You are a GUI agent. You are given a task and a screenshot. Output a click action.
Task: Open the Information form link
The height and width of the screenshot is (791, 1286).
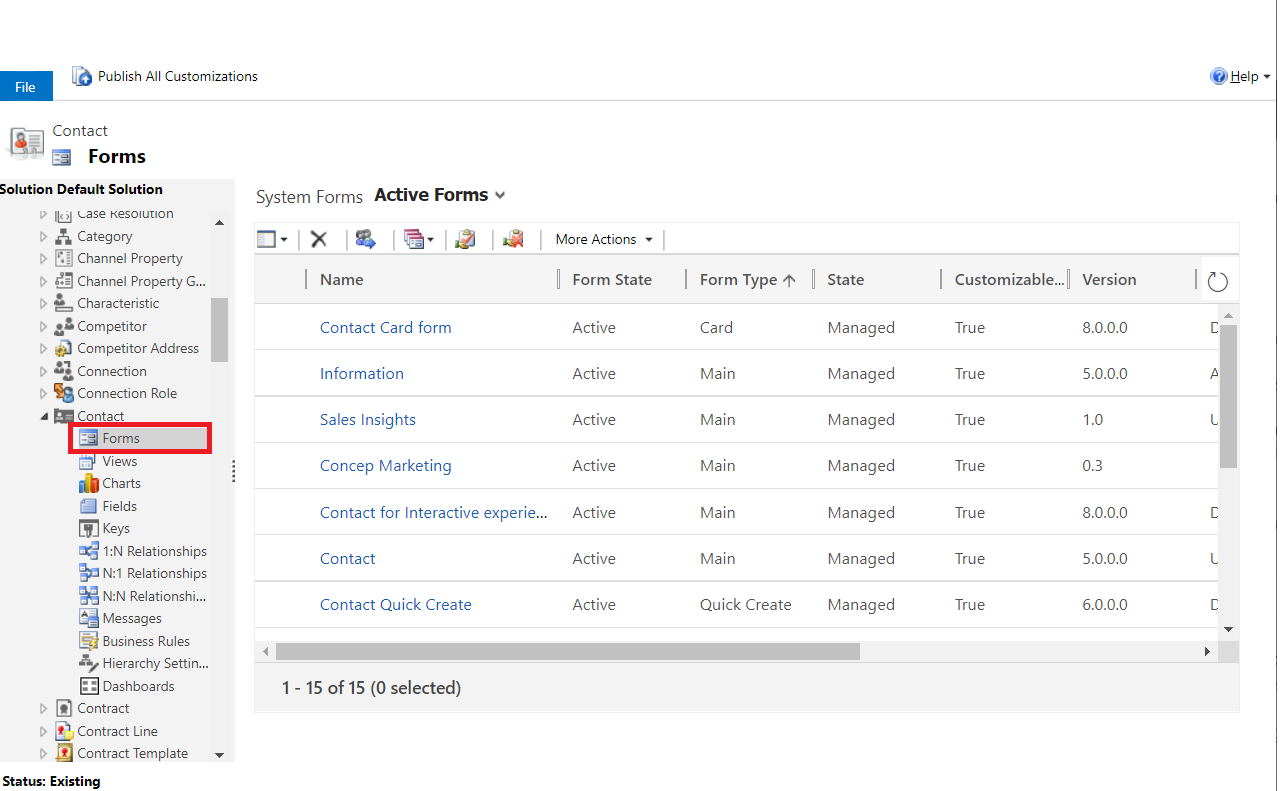(362, 373)
